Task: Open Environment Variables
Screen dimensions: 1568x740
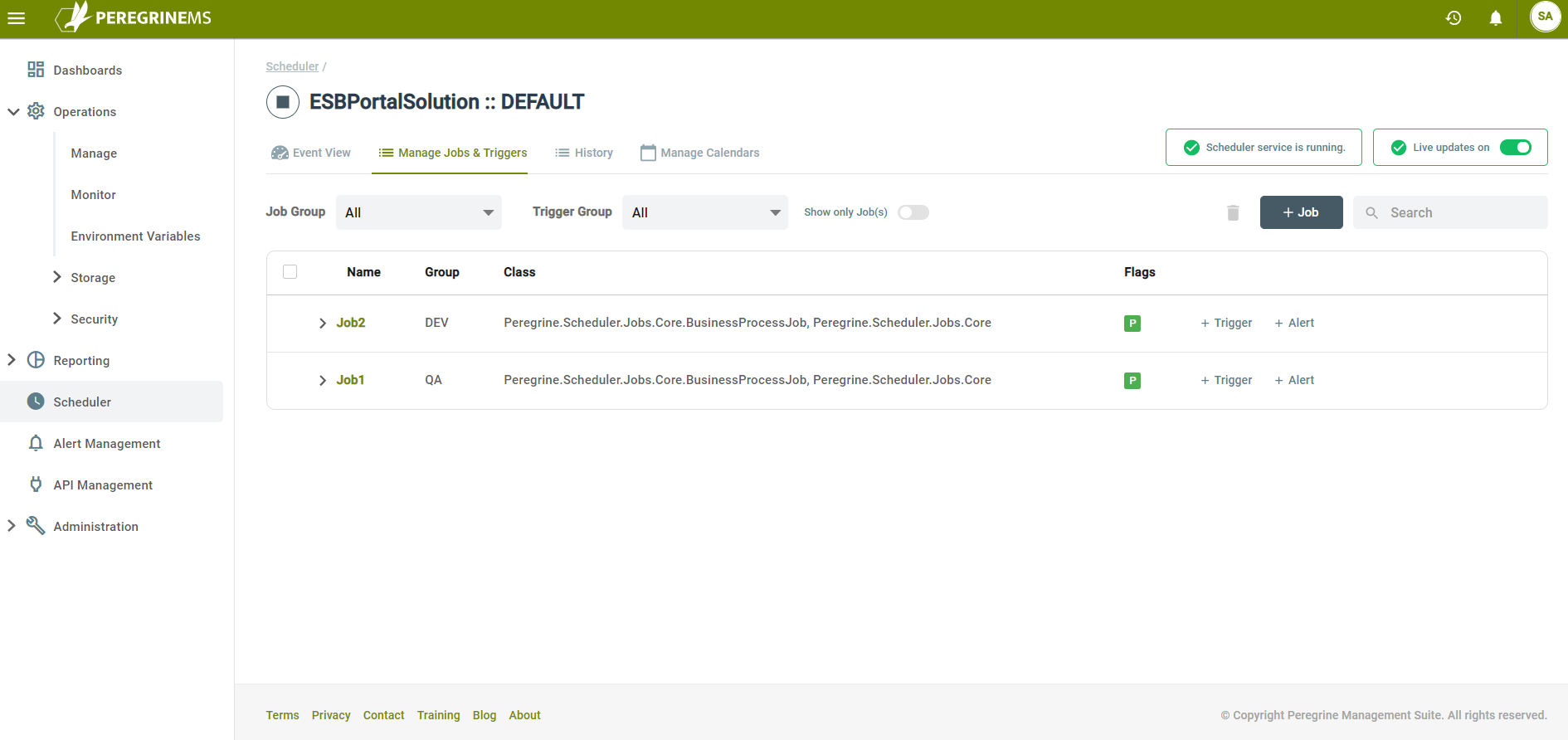Action: pos(136,236)
